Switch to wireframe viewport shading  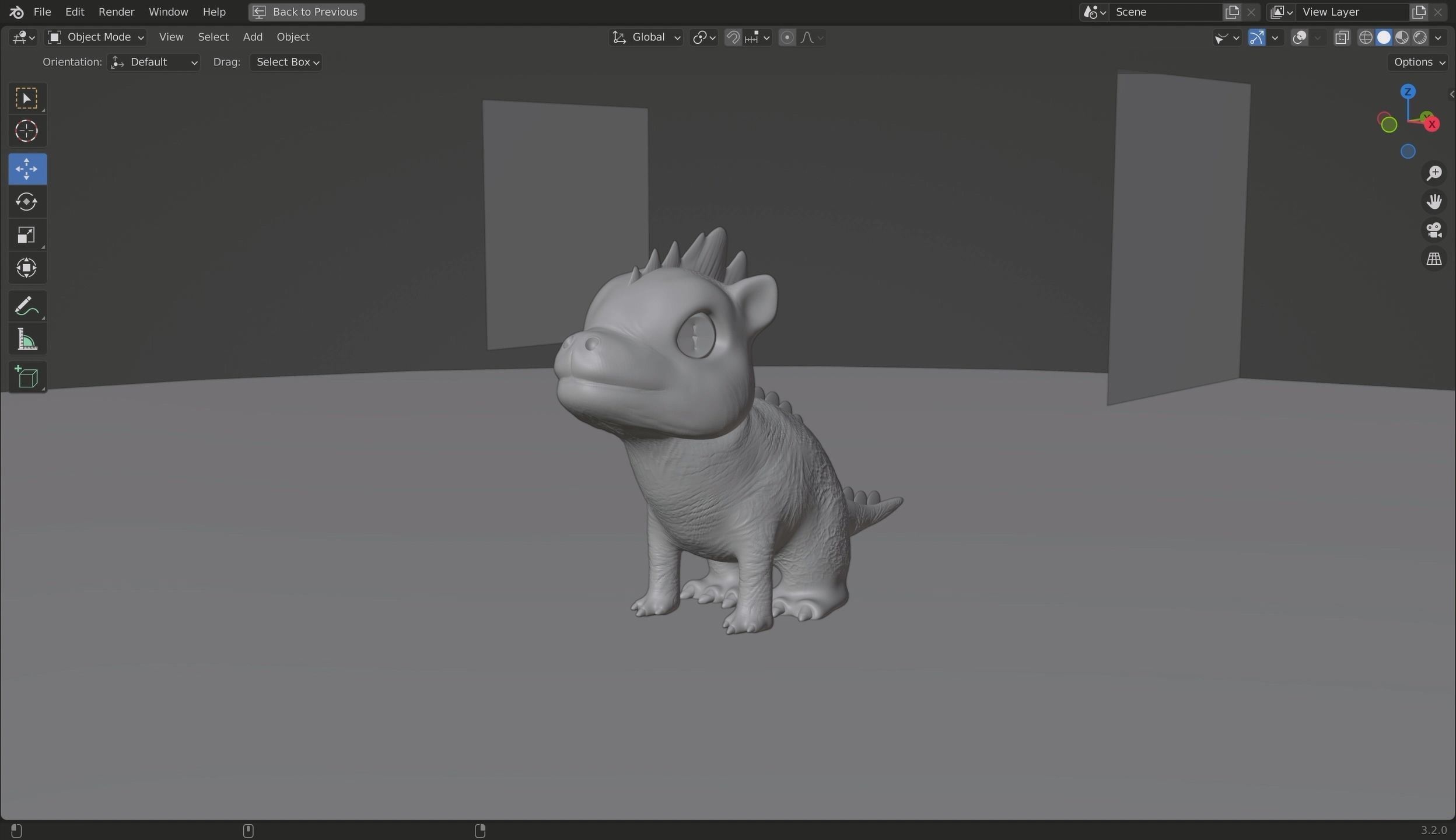1365,37
